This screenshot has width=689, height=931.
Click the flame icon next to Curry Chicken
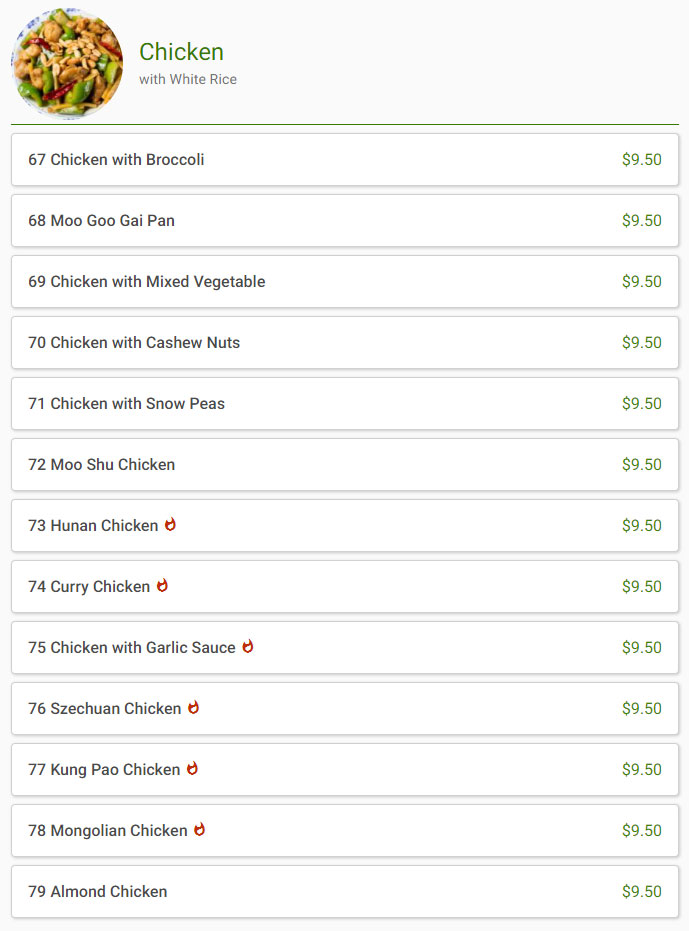[162, 585]
